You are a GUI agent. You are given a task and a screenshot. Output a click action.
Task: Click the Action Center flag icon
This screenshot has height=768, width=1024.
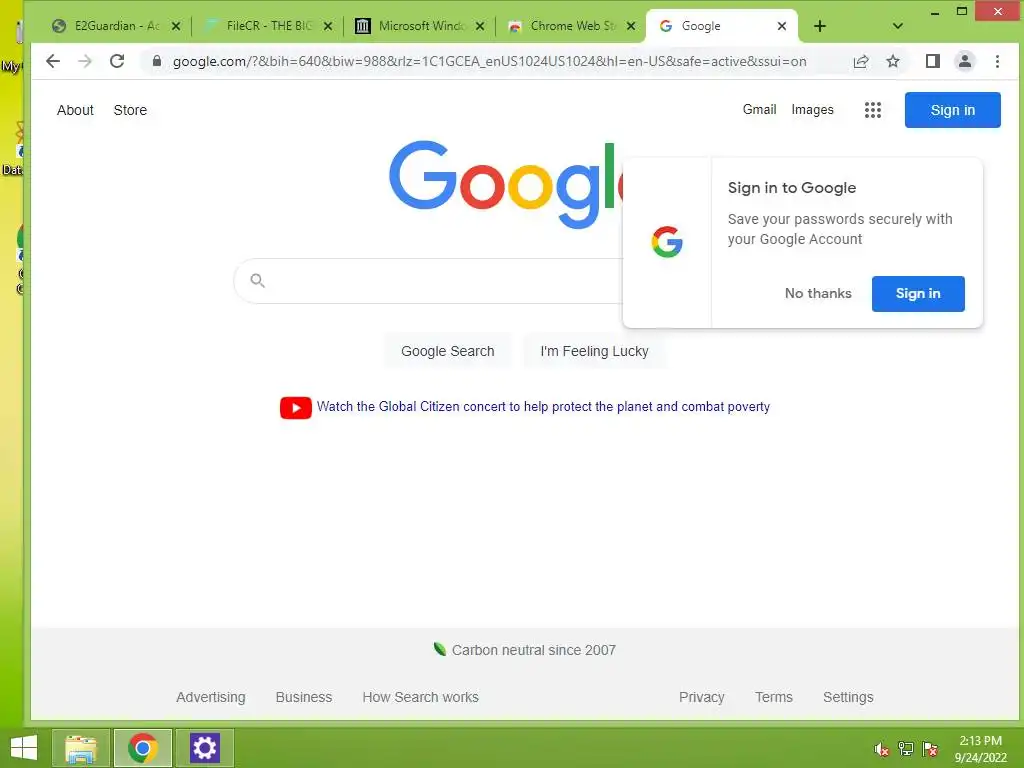(930, 749)
